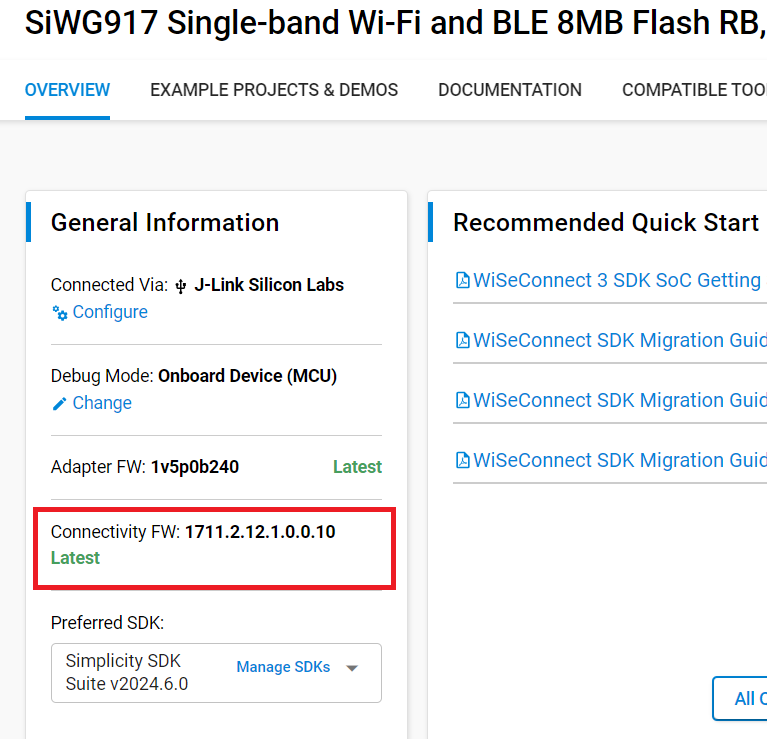Click the Configure link under Connected Via
The image size is (767, 739).
(110, 312)
